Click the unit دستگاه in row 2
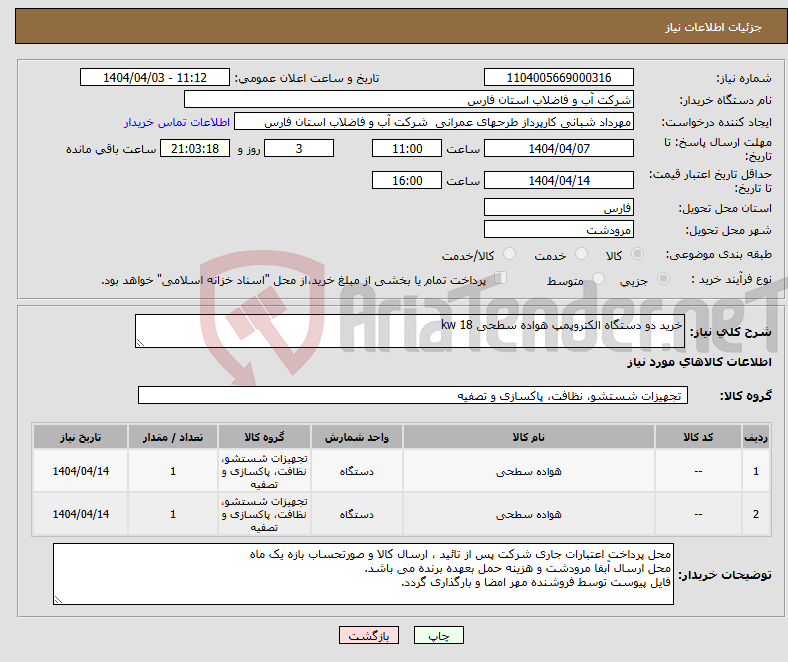 pos(357,514)
